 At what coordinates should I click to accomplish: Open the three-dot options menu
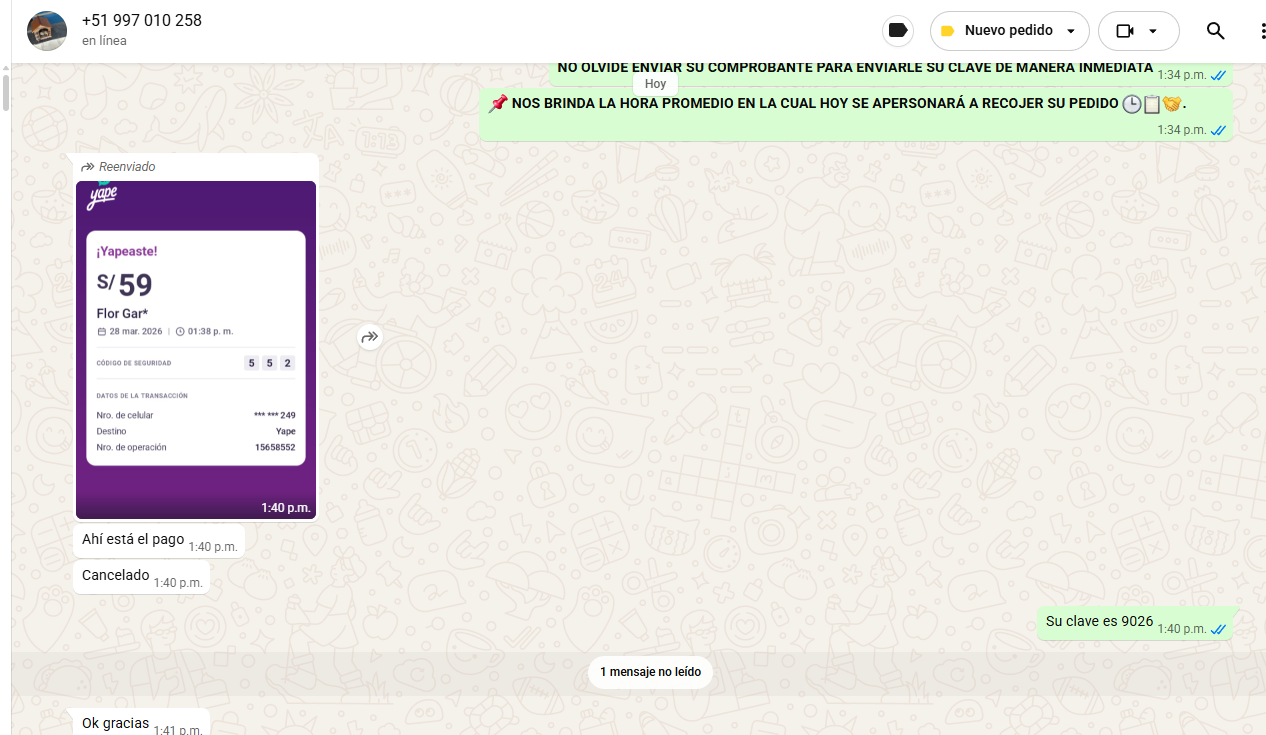1262,31
